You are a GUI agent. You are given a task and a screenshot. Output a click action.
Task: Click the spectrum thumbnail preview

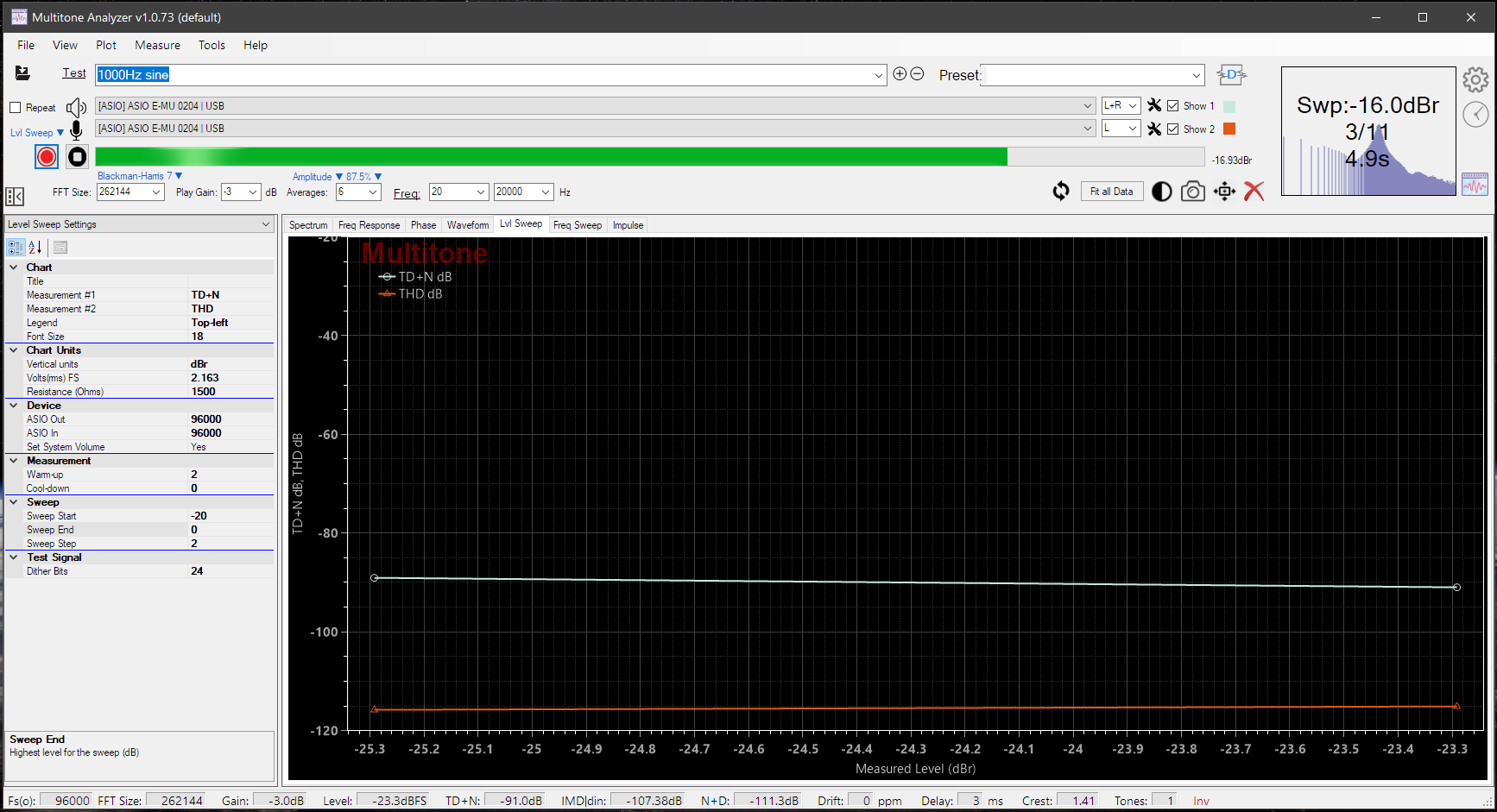(x=1368, y=131)
